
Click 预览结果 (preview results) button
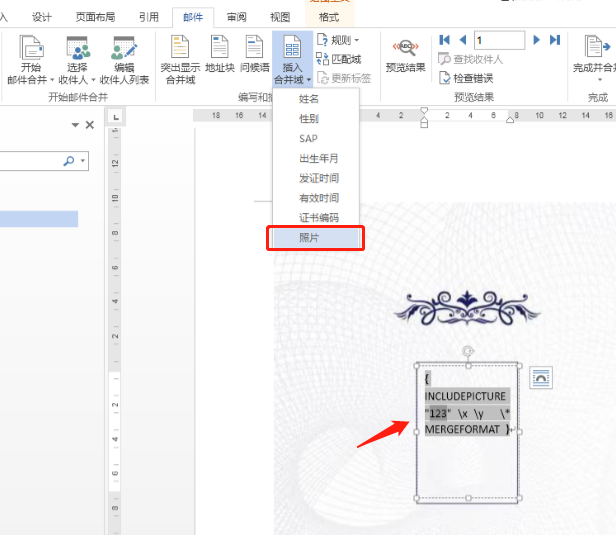coord(405,56)
